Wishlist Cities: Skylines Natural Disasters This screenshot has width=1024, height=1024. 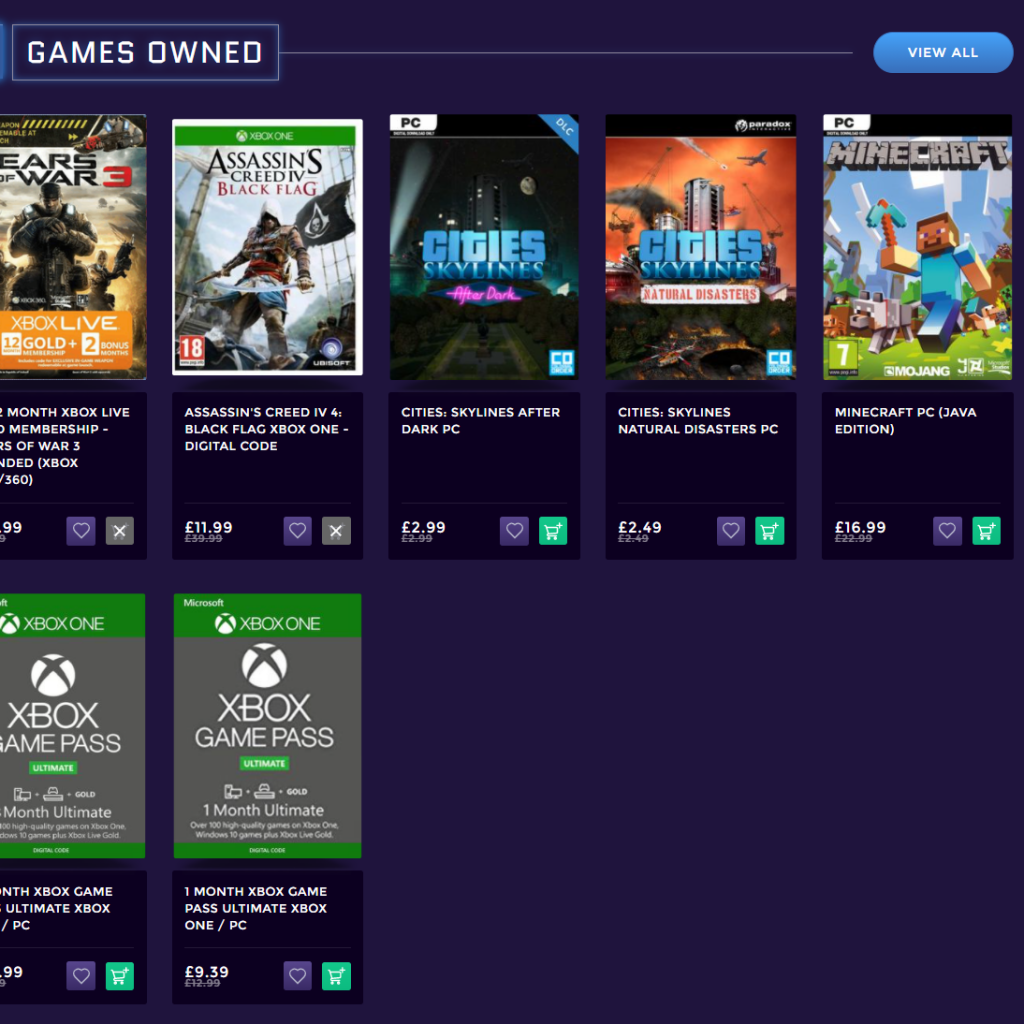[x=730, y=531]
